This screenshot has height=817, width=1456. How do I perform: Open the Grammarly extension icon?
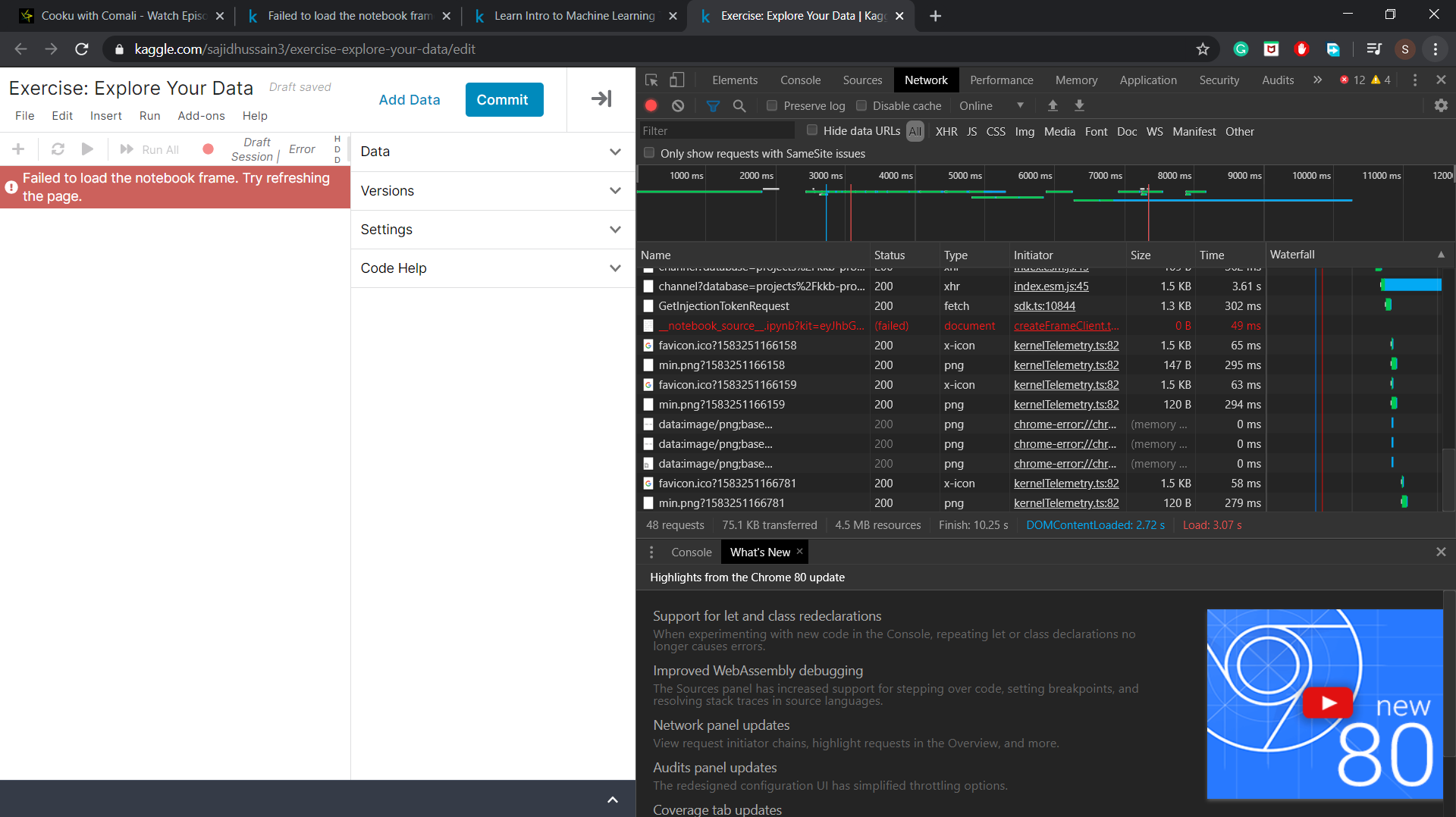point(1241,49)
